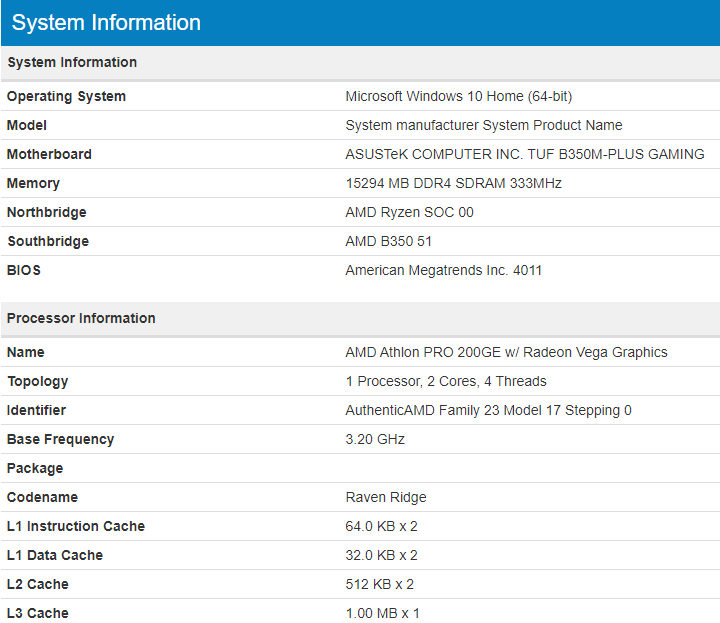Click the 'Southbridge' label

point(48,241)
